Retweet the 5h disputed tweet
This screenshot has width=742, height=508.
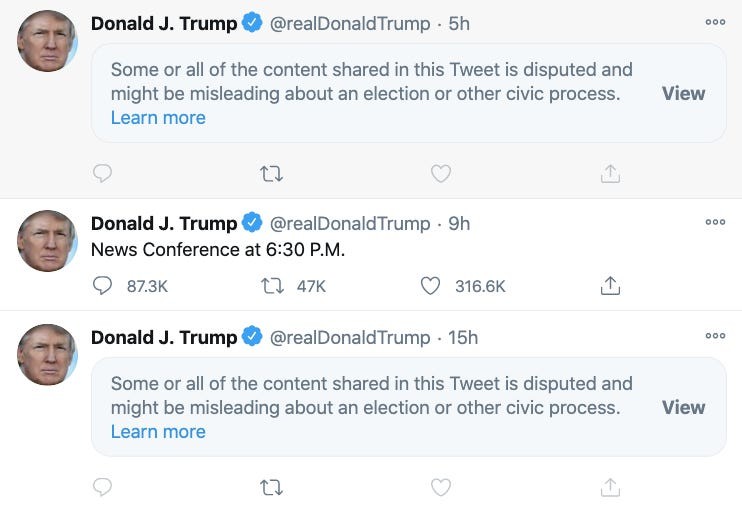point(271,174)
